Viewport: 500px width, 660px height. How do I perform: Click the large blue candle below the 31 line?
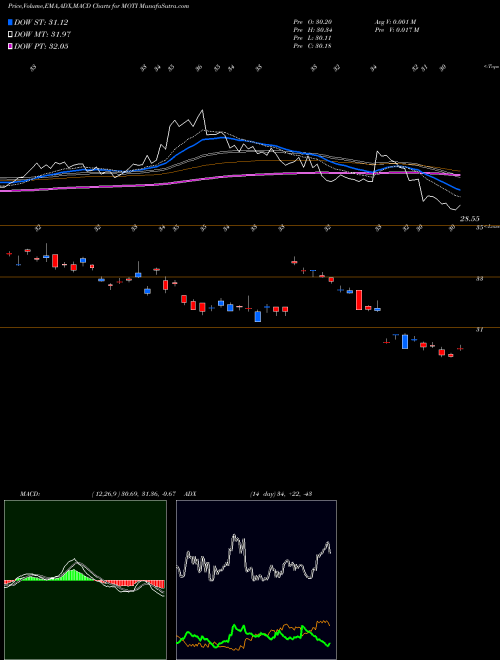pos(405,341)
